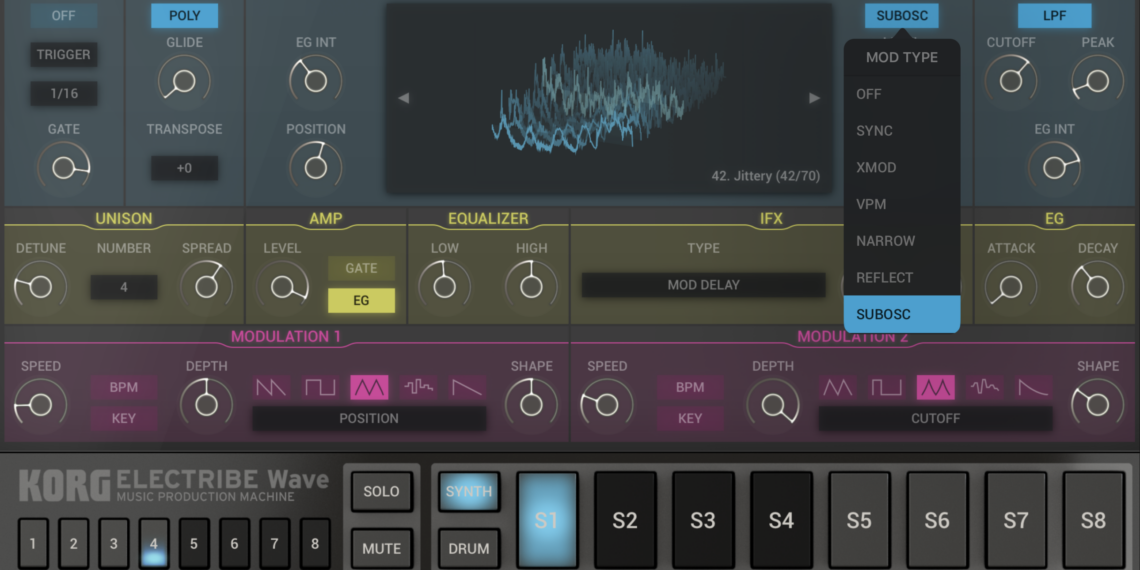This screenshot has width=1140, height=570.
Task: Click the Jittery wavetable 3D display
Action: (x=609, y=98)
